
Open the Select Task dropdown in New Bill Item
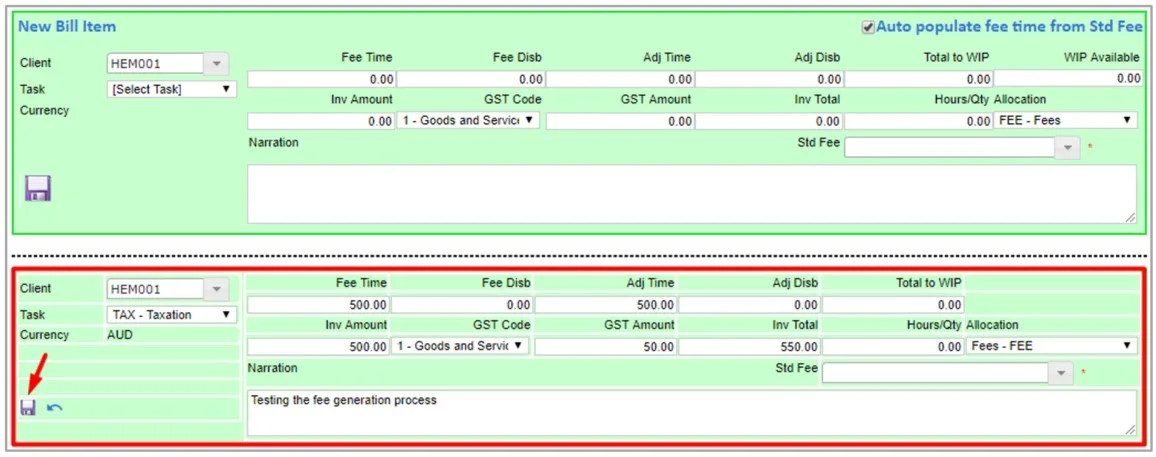[172, 89]
